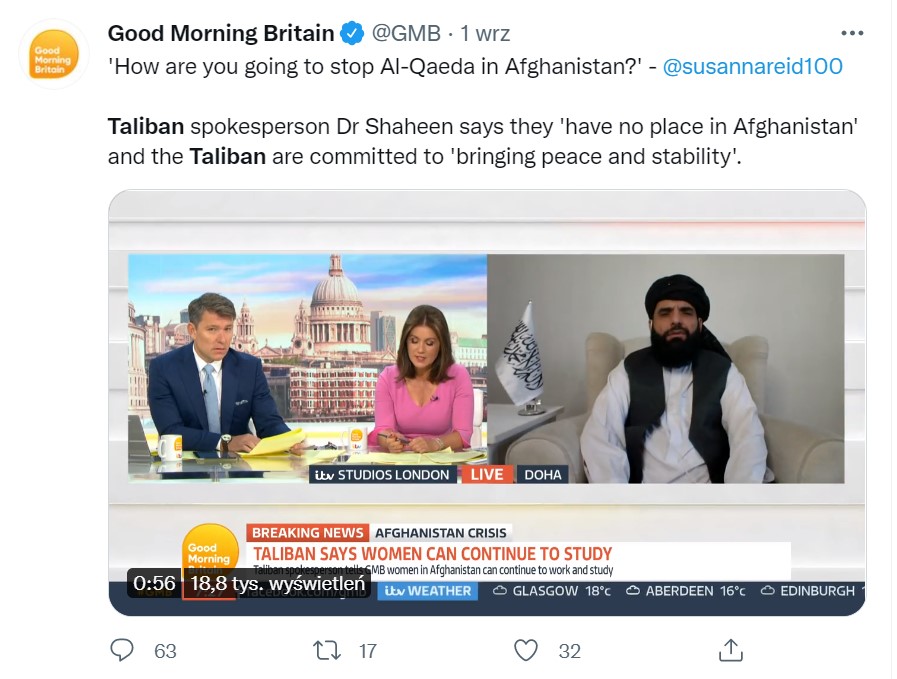Screen dimensions: 897x679
Task: Open the Good Morning Britain profile avatar
Action: [x=53, y=54]
